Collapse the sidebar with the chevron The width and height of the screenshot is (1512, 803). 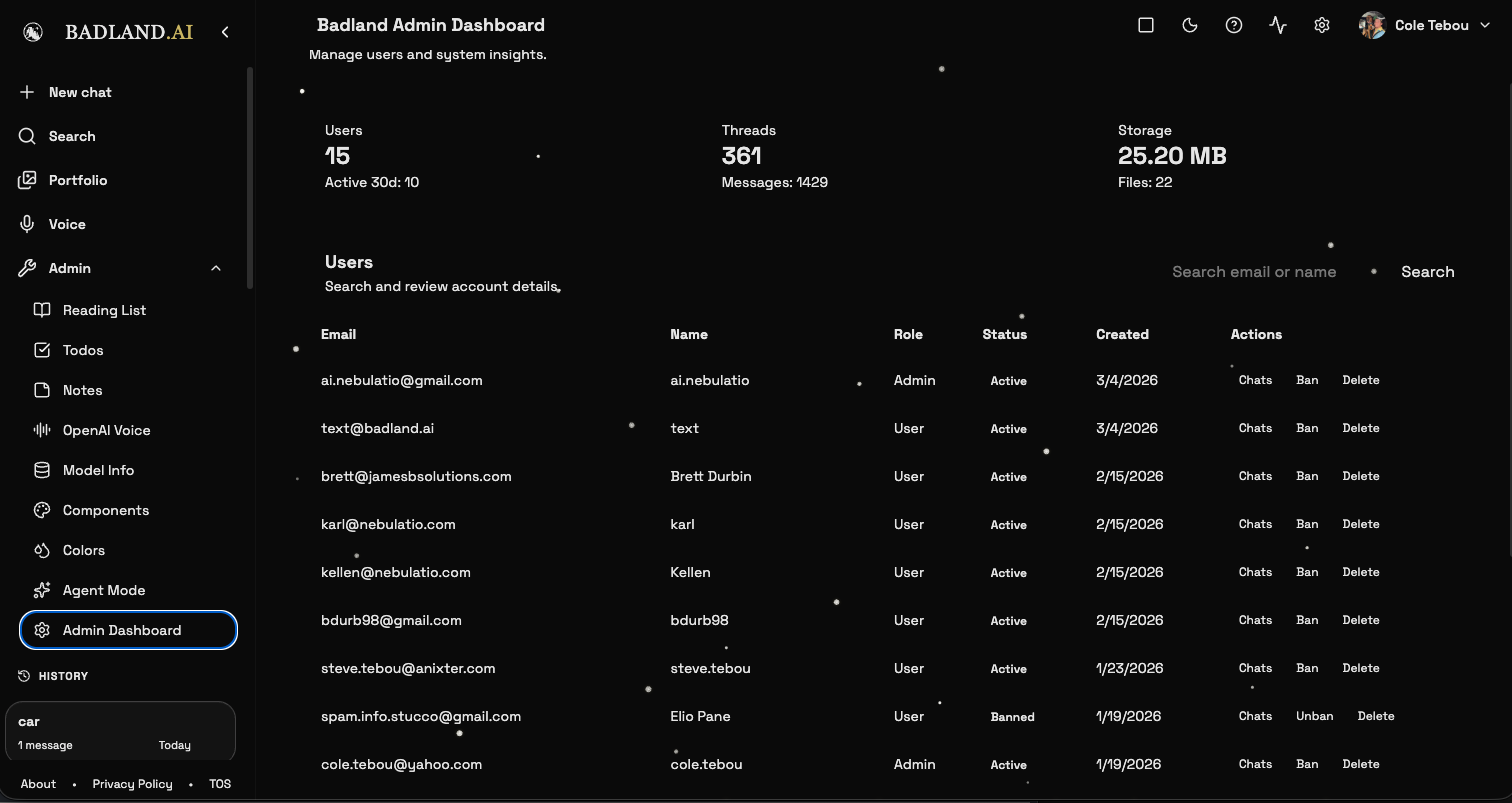click(x=225, y=31)
